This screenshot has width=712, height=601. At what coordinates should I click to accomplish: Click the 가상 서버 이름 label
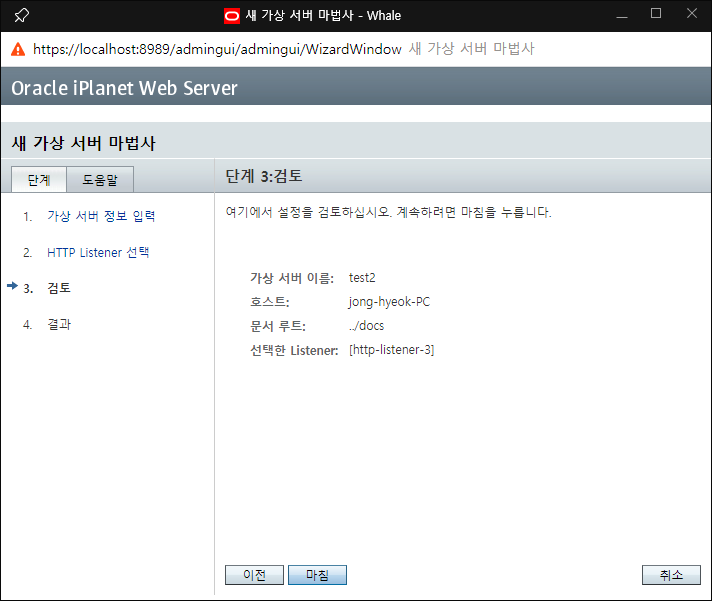tap(292, 278)
